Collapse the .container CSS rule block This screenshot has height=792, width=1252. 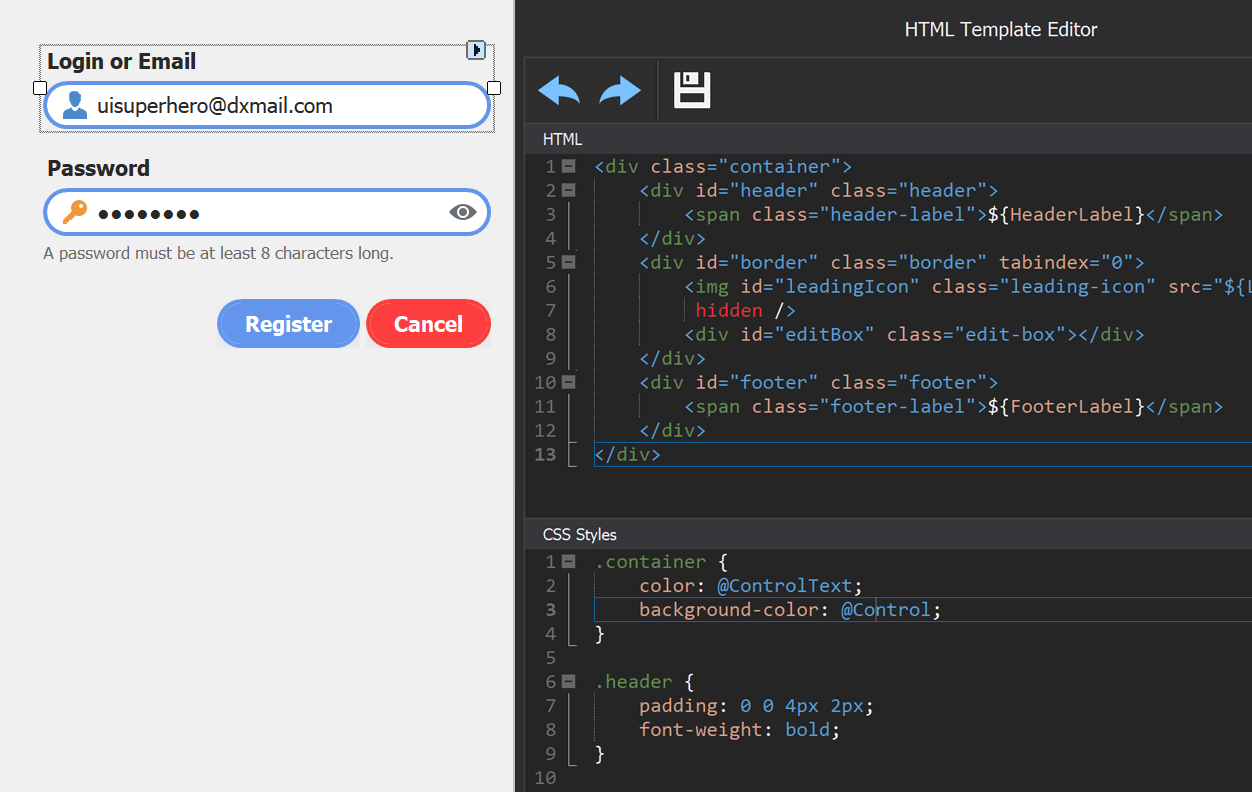pyautogui.click(x=568, y=562)
